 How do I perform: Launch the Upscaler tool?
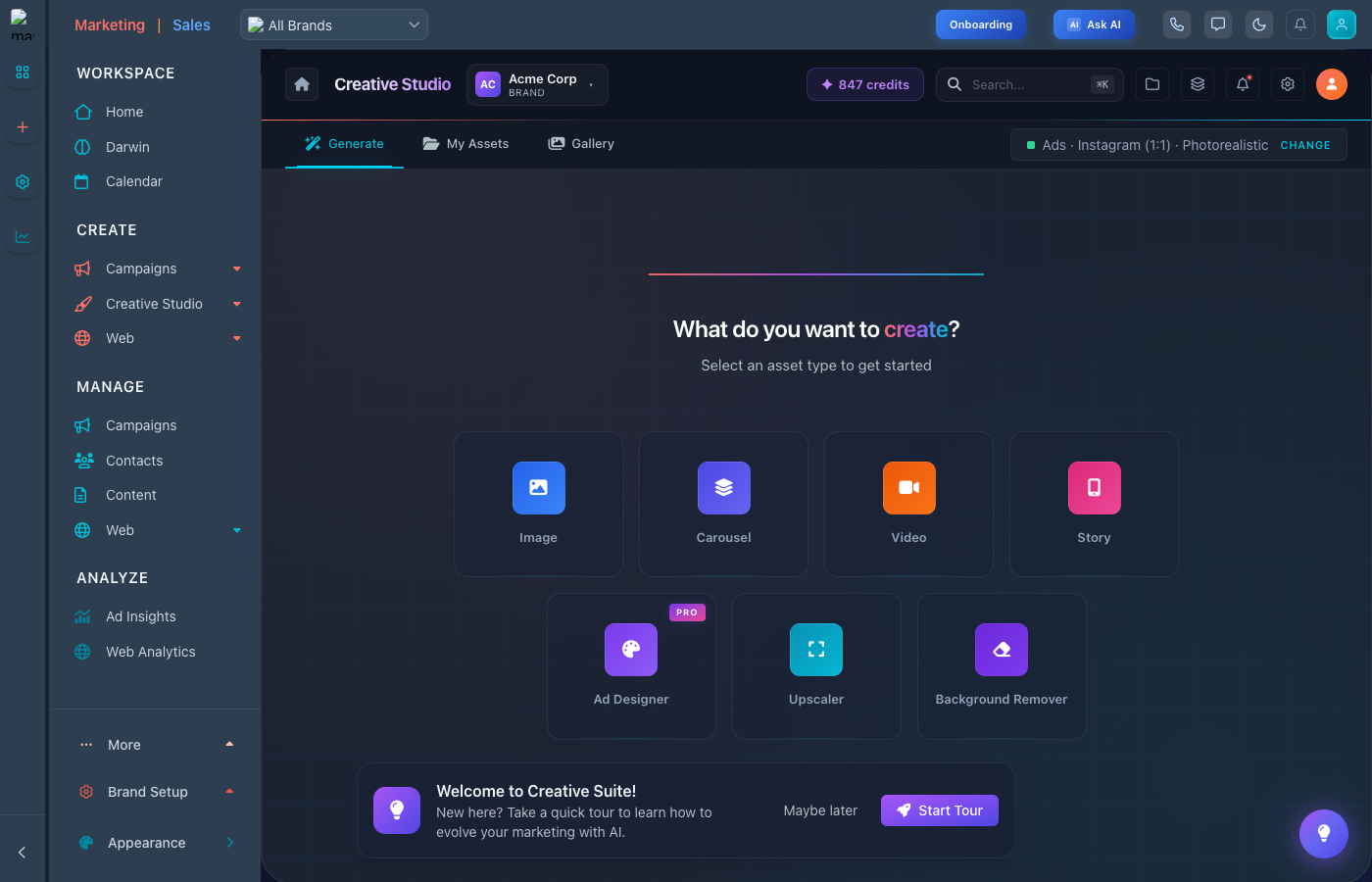816,665
